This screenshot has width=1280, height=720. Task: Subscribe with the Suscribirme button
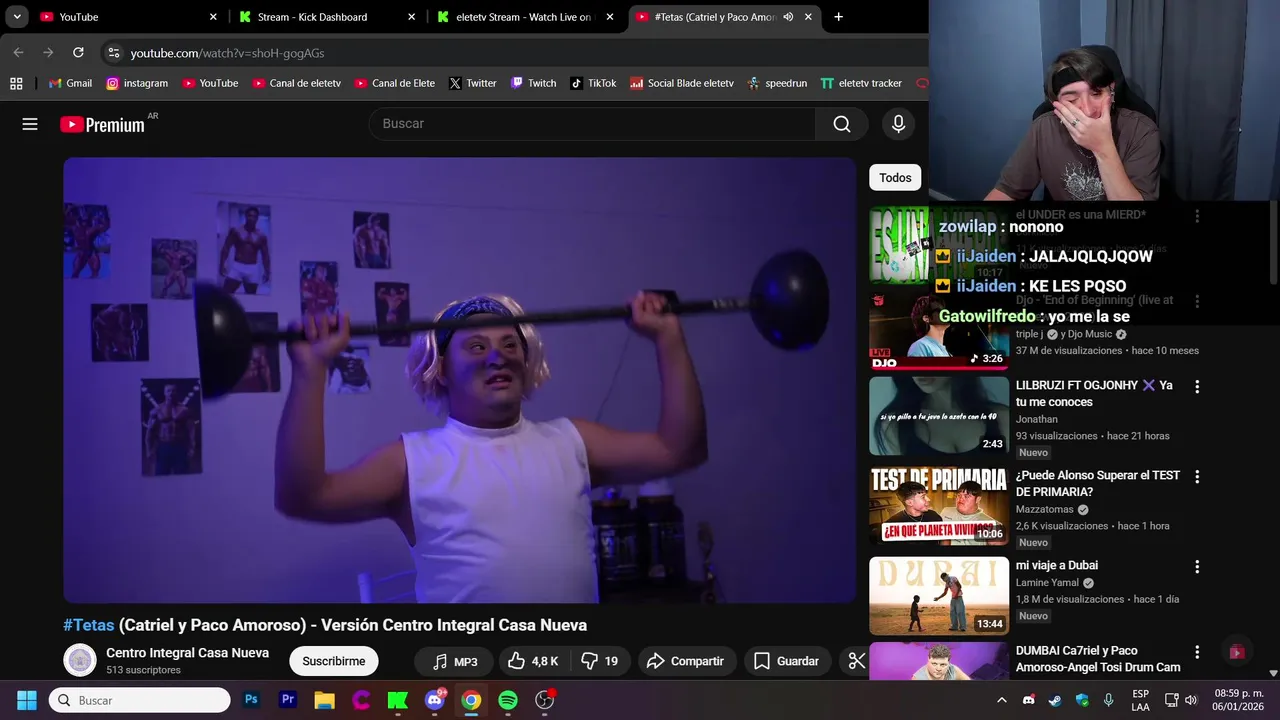click(x=334, y=661)
